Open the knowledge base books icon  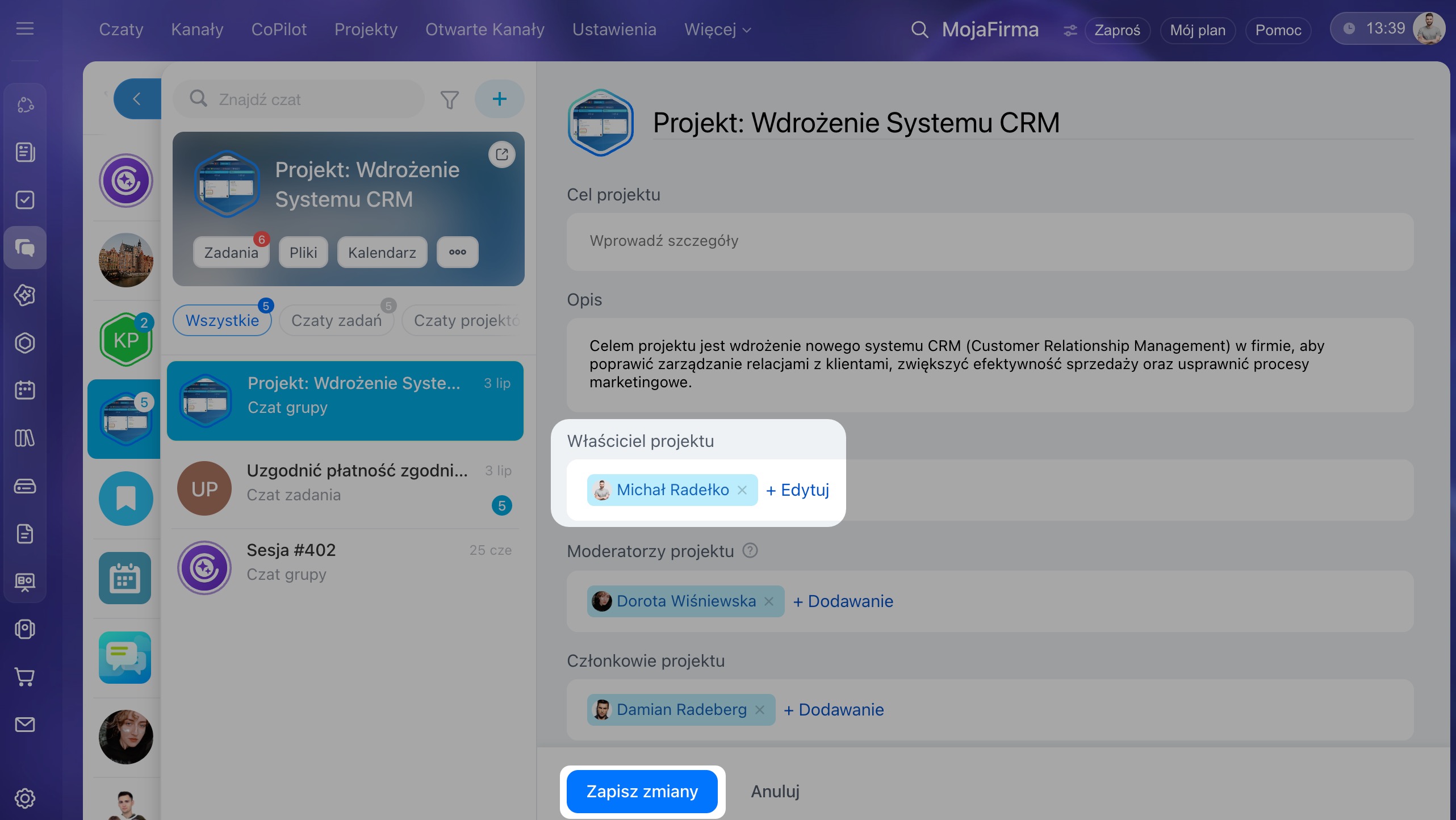tap(25, 438)
